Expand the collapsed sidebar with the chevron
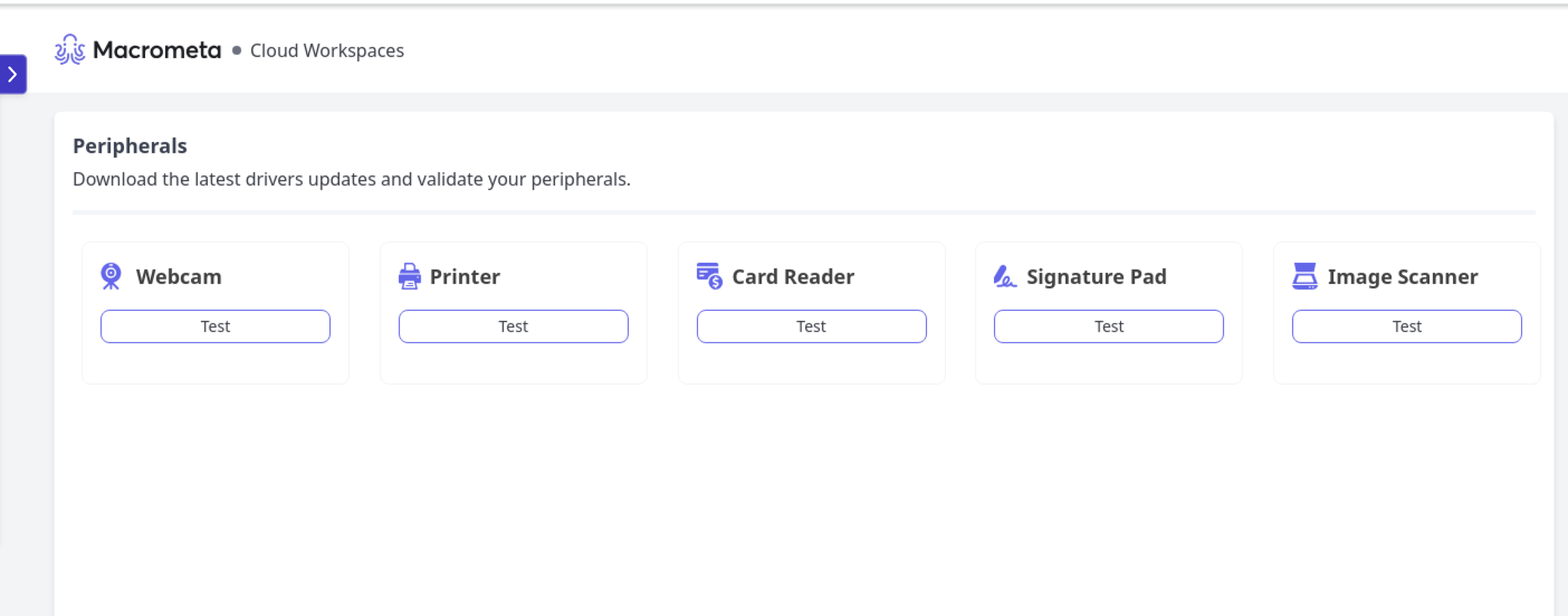This screenshot has width=1568, height=616. pyautogui.click(x=13, y=74)
